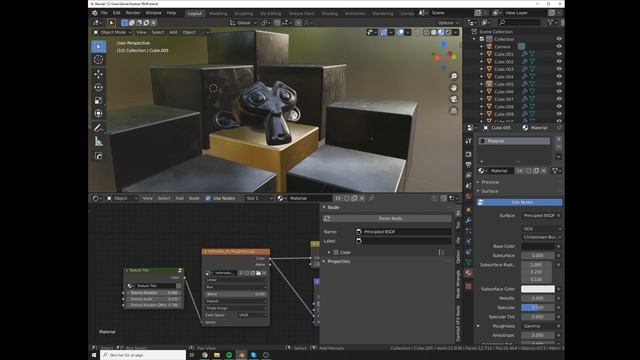The image size is (640, 360).
Task: Switch to solid viewport shading
Action: pyautogui.click(x=434, y=32)
